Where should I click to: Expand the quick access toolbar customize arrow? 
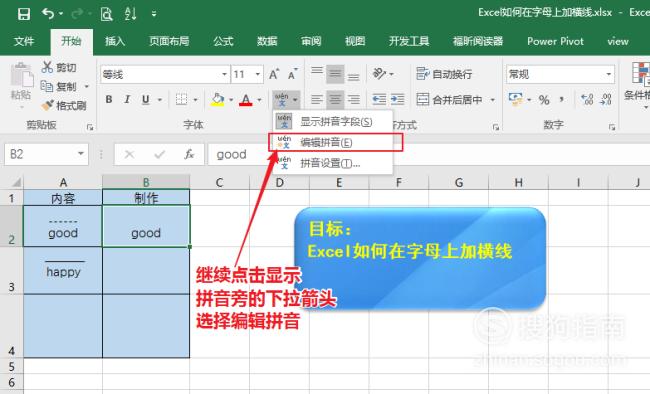click(154, 14)
